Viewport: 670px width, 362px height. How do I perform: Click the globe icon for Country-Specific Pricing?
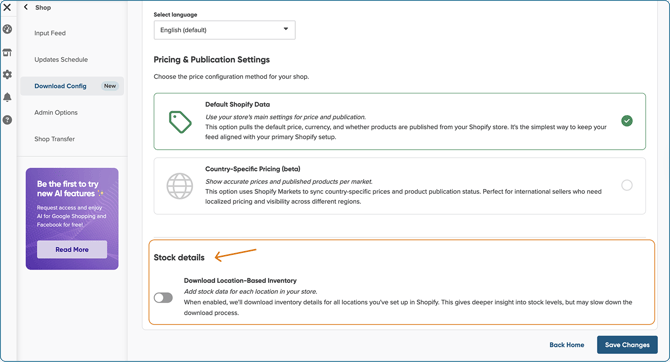(179, 186)
